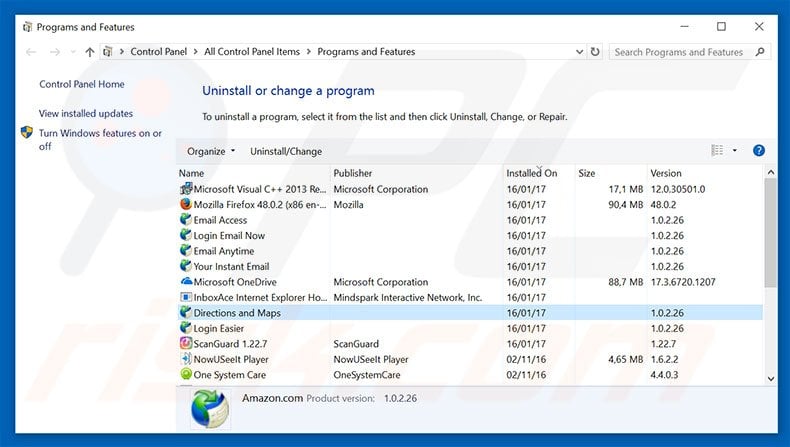Click the Microsoft Visual C++ 2013 program icon
The width and height of the screenshot is (790, 447).
point(186,189)
